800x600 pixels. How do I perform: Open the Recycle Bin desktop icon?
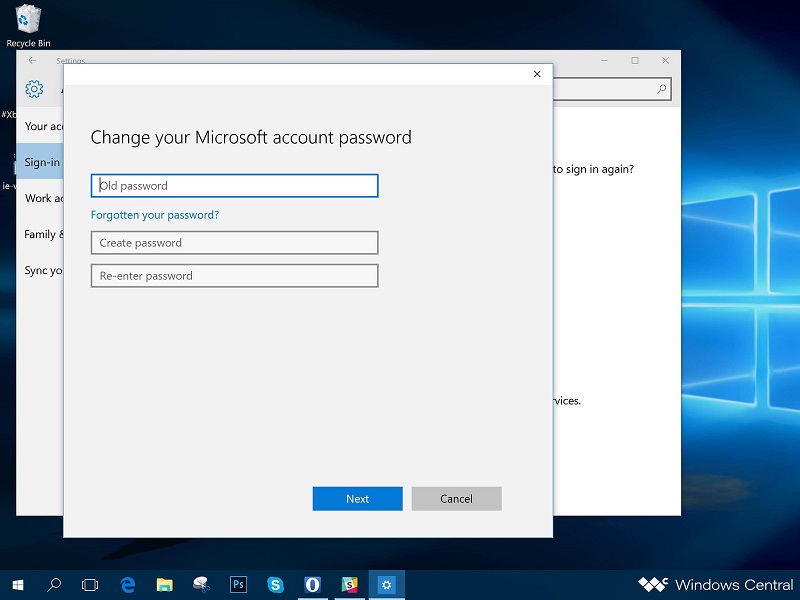(x=28, y=26)
